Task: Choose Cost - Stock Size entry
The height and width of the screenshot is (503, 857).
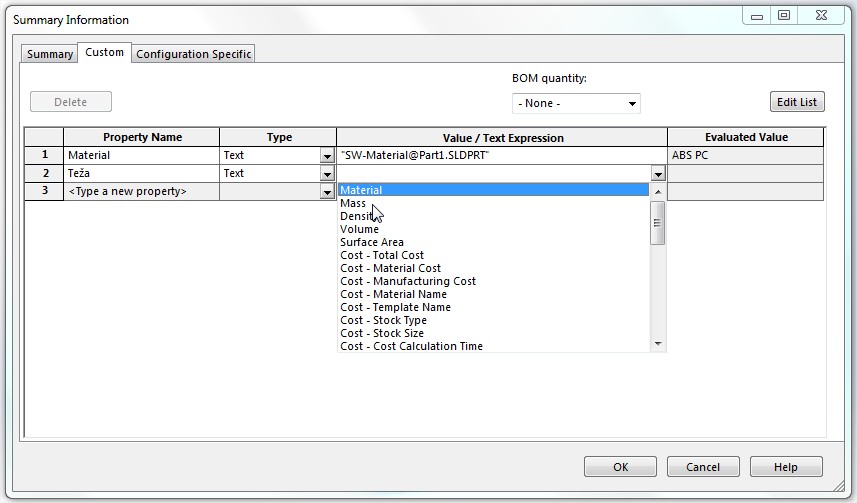Action: coord(382,333)
